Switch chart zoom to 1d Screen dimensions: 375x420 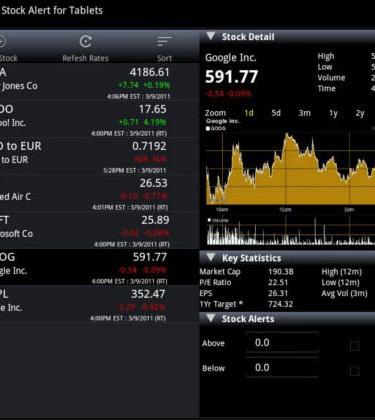pos(249,113)
